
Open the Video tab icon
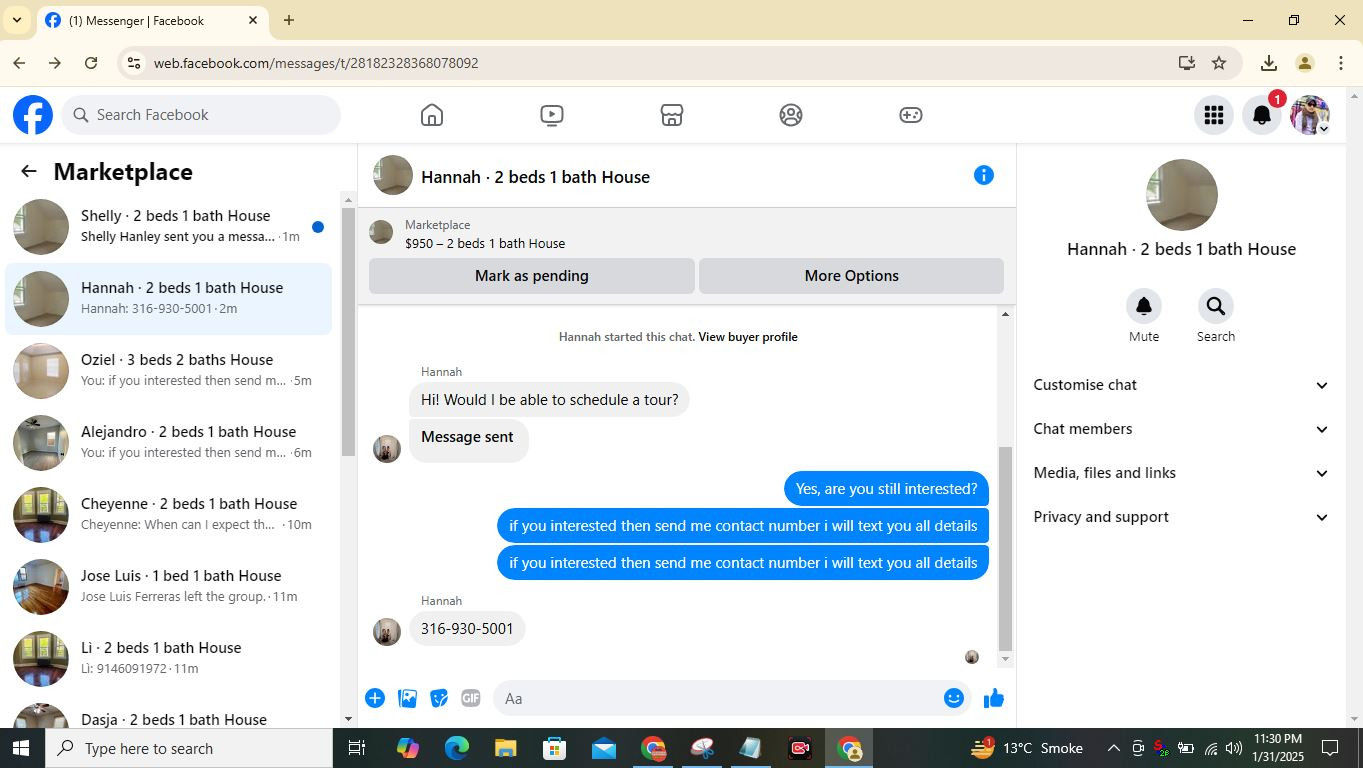pyautogui.click(x=552, y=115)
